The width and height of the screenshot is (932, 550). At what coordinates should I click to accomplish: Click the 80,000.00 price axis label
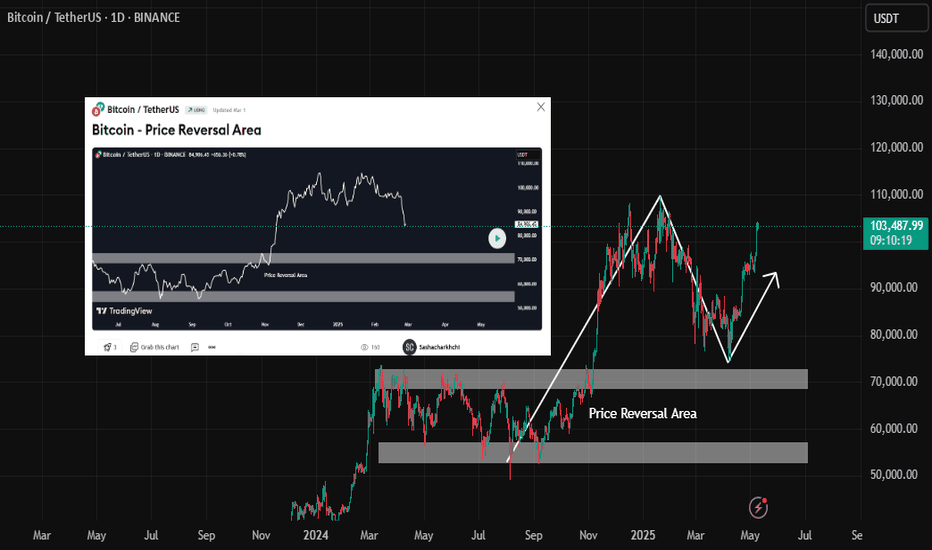pyautogui.click(x=893, y=334)
